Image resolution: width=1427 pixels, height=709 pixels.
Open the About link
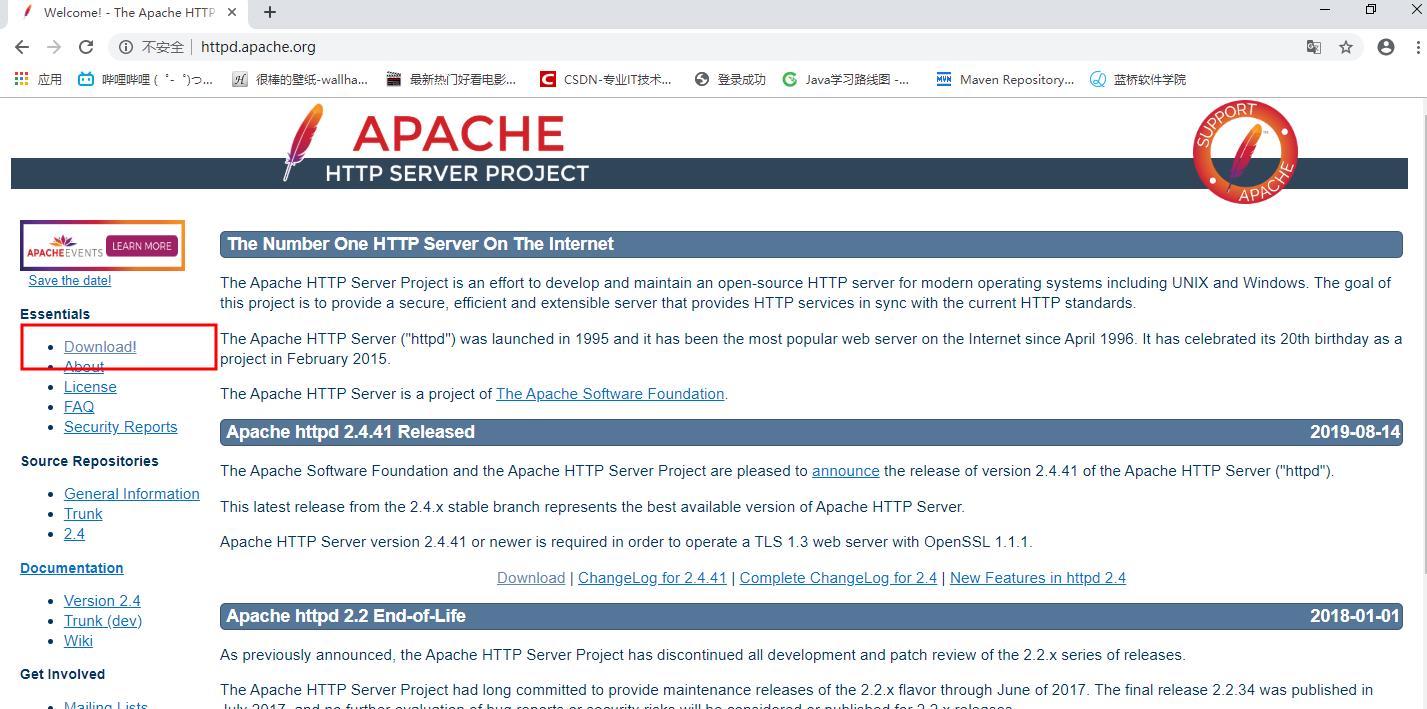pos(84,367)
